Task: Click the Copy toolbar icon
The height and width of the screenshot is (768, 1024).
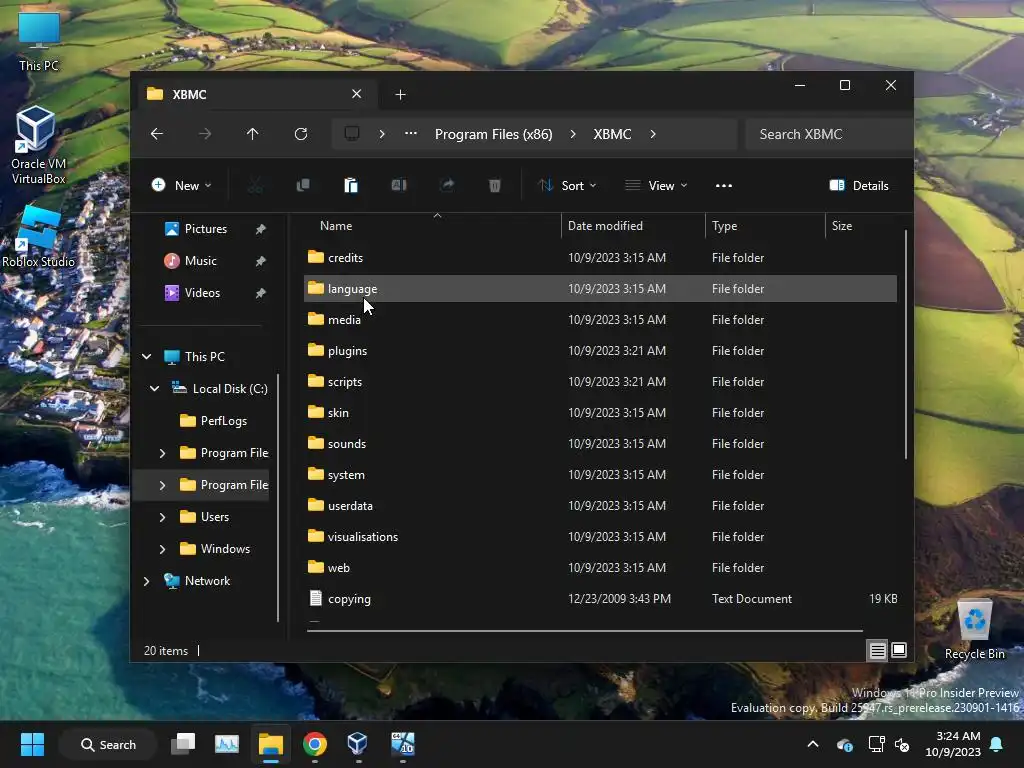Action: click(303, 185)
